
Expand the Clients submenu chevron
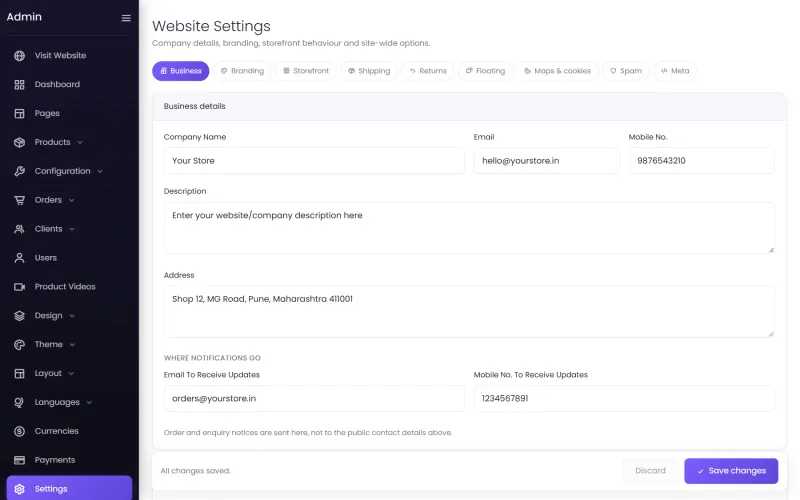(x=72, y=229)
